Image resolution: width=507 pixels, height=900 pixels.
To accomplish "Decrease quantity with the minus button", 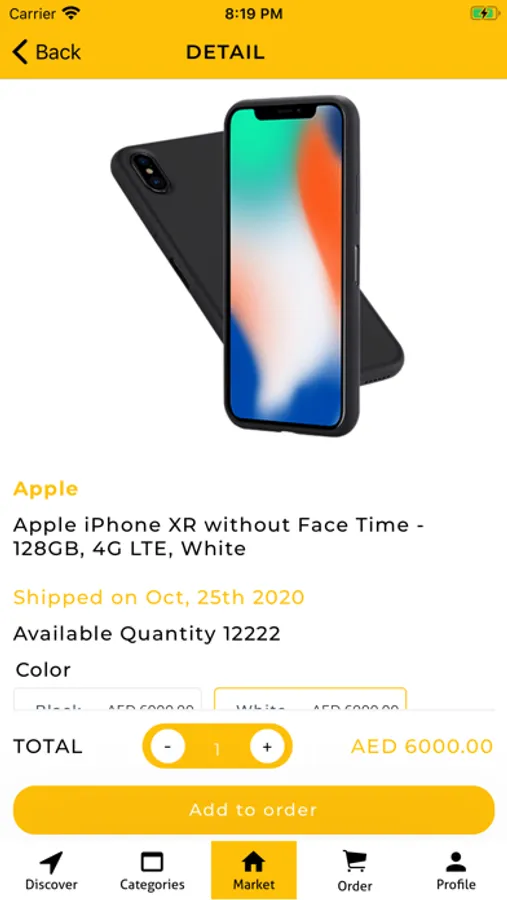I will tap(168, 747).
